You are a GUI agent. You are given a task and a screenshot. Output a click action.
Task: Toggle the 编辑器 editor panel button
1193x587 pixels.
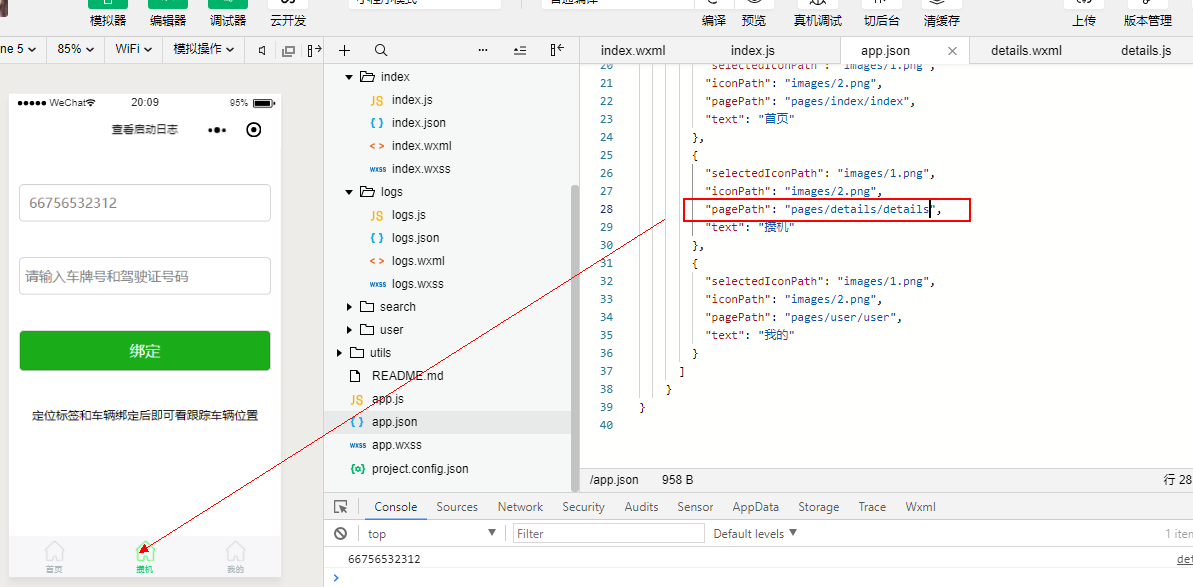pyautogui.click(x=168, y=14)
